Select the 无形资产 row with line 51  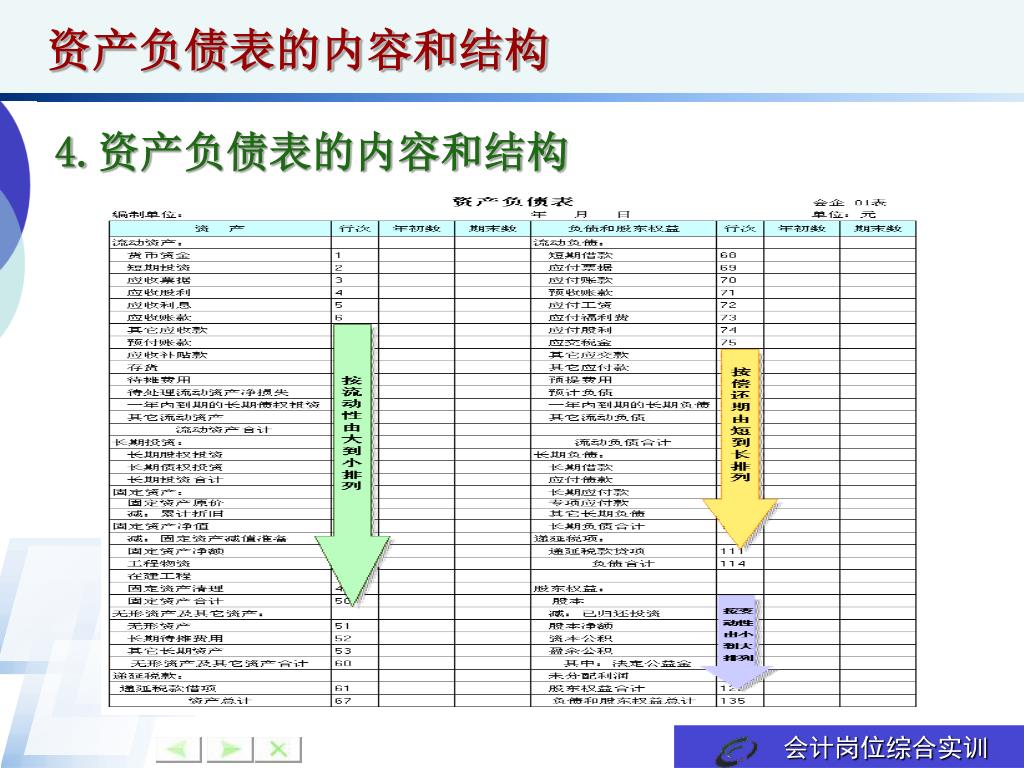159,626
